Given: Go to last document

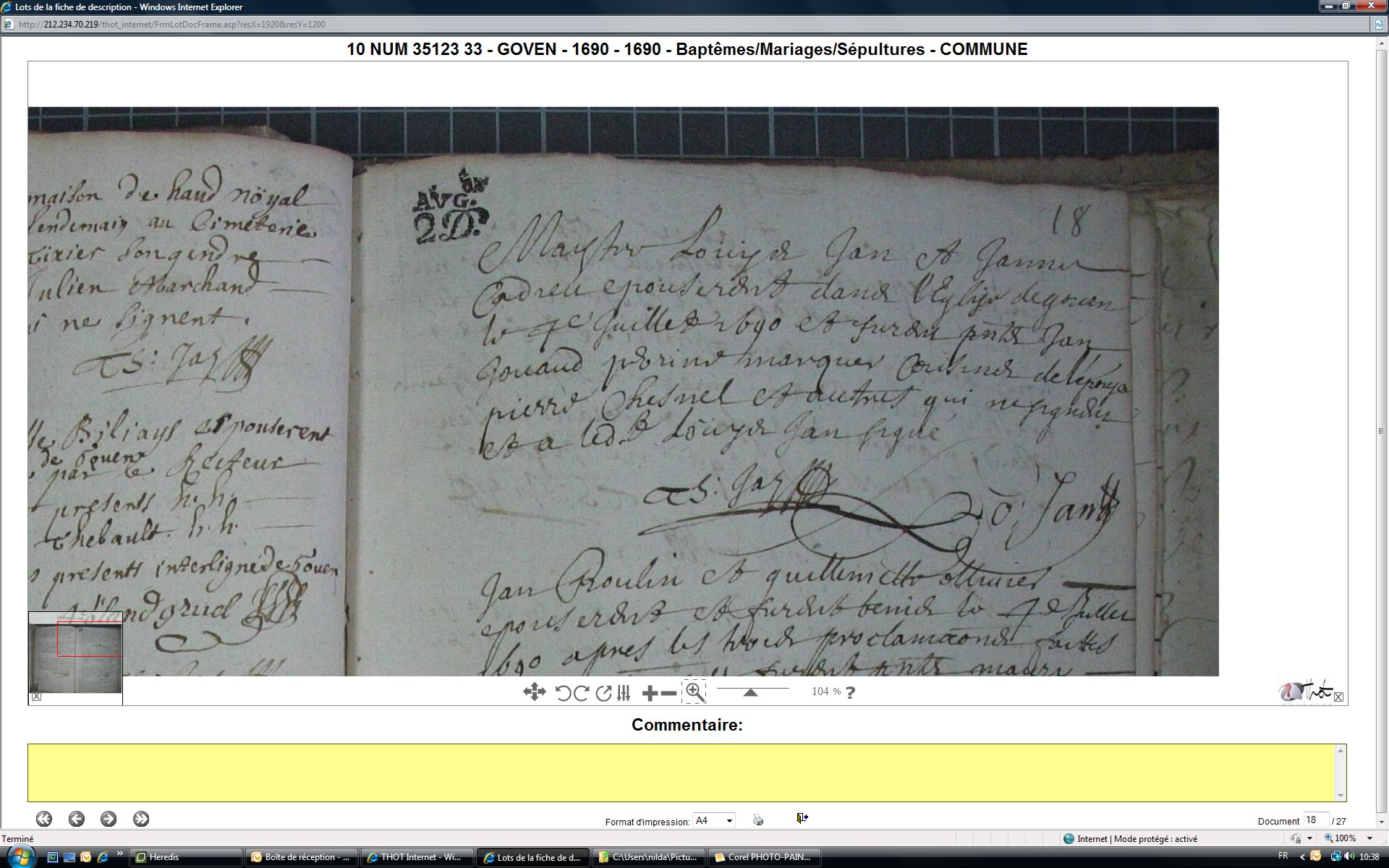Looking at the screenshot, I should [141, 819].
